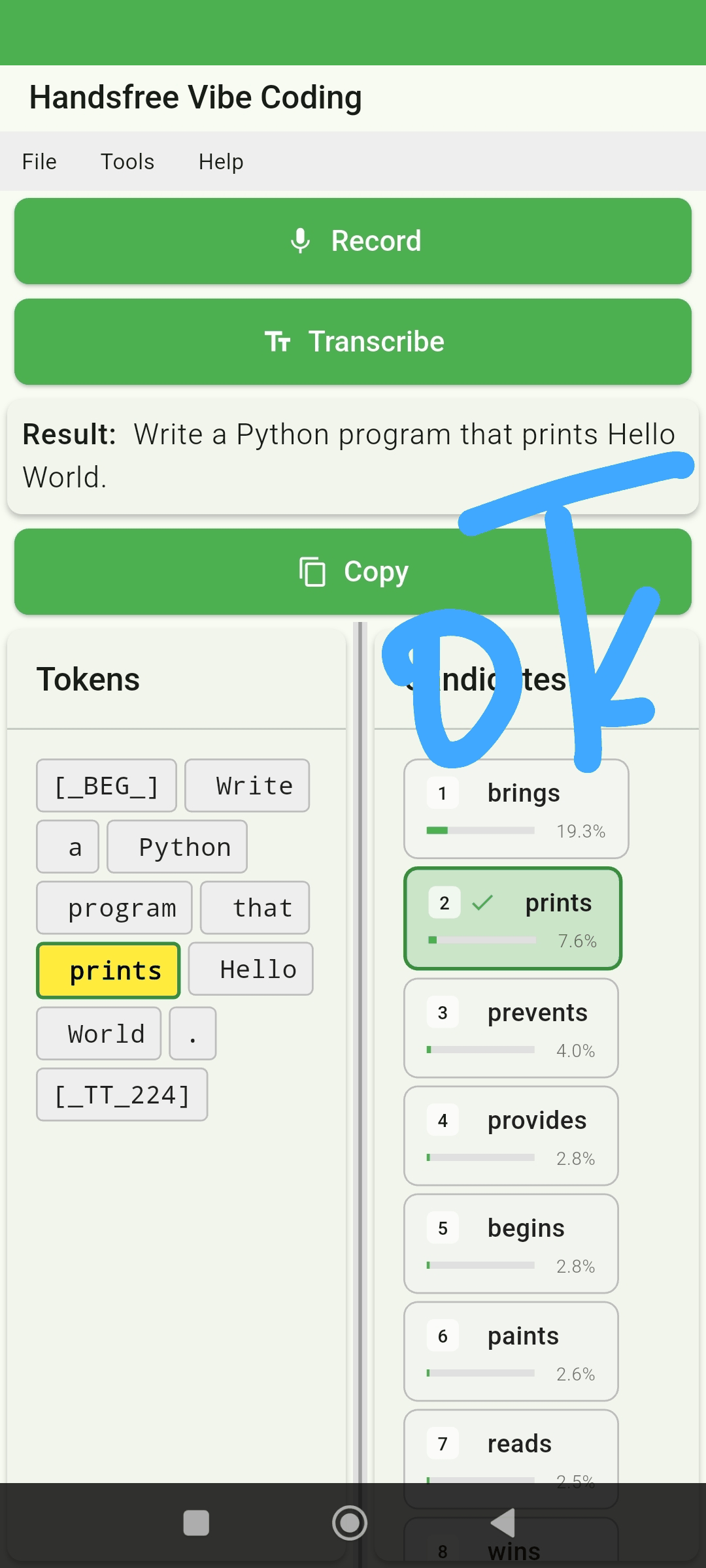
Task: Select the Hello token chip
Action: (x=251, y=969)
